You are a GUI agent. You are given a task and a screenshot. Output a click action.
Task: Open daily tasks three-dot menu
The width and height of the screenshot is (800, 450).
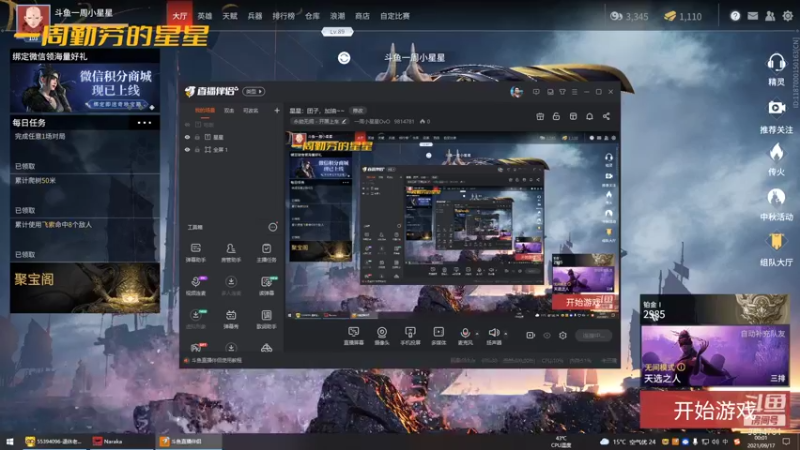[x=144, y=122]
